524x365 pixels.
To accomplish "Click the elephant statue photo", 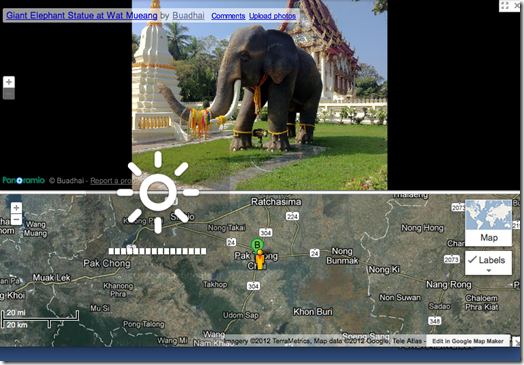I will tap(260, 95).
